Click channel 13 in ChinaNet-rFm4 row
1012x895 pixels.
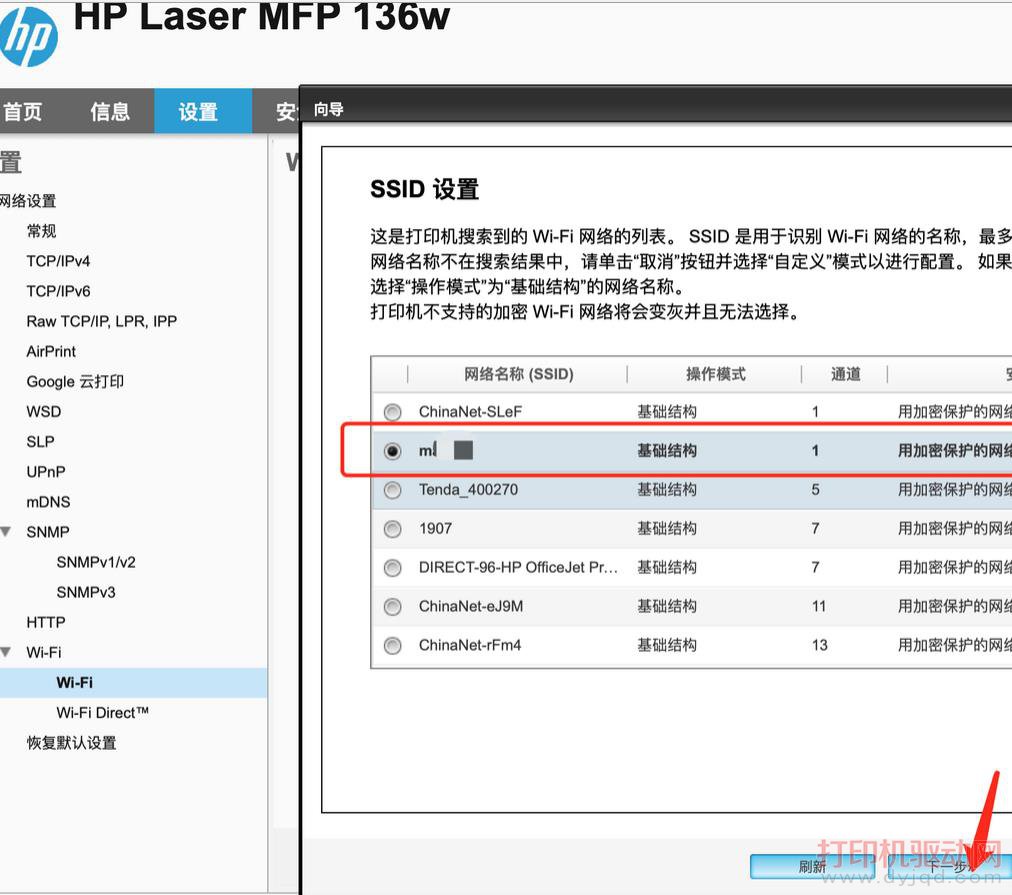820,645
